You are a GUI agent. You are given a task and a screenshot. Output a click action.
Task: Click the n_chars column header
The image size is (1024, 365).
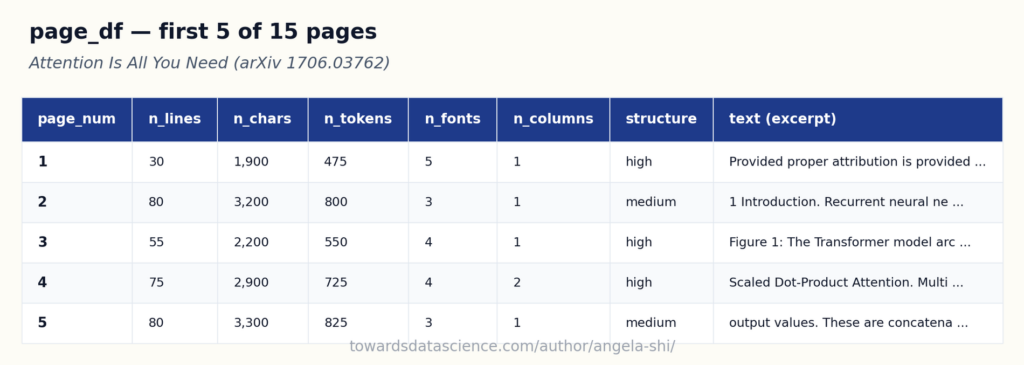[263, 119]
